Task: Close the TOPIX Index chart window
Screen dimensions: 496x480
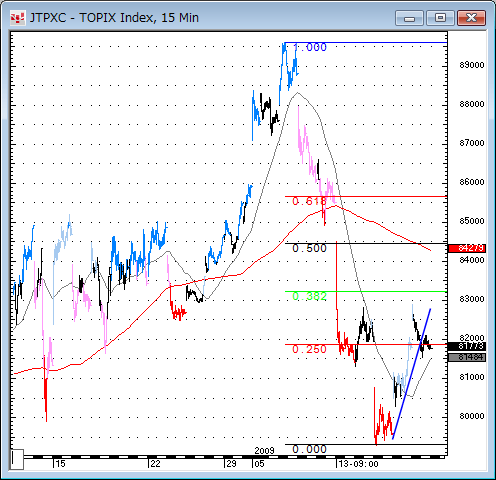Action: [x=471, y=18]
